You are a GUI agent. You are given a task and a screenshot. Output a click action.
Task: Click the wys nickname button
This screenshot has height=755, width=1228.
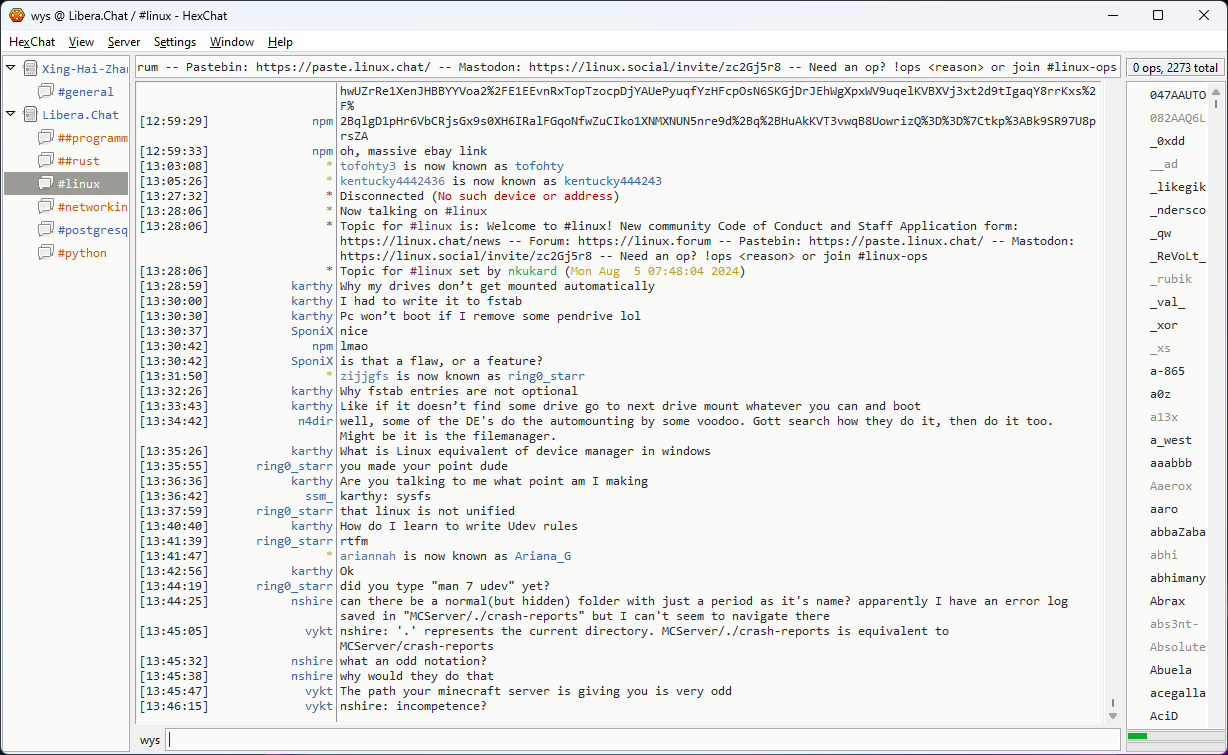click(150, 740)
